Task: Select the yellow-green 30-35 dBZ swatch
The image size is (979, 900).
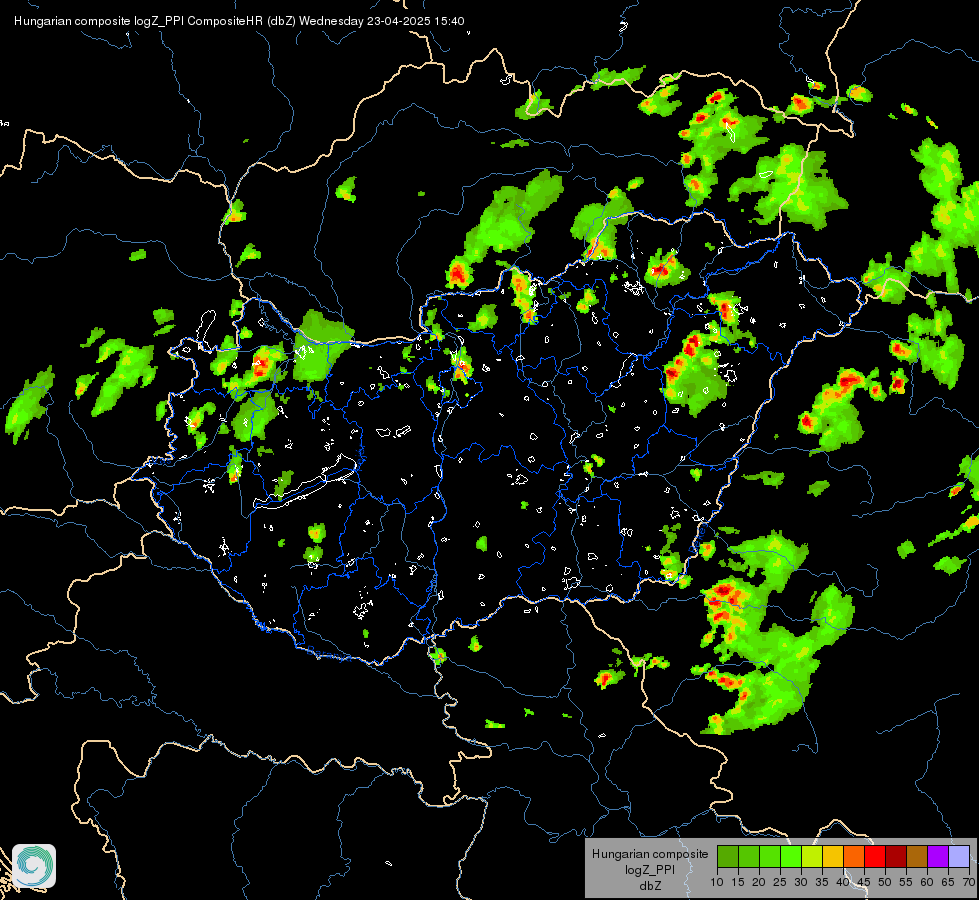Action: pos(812,856)
